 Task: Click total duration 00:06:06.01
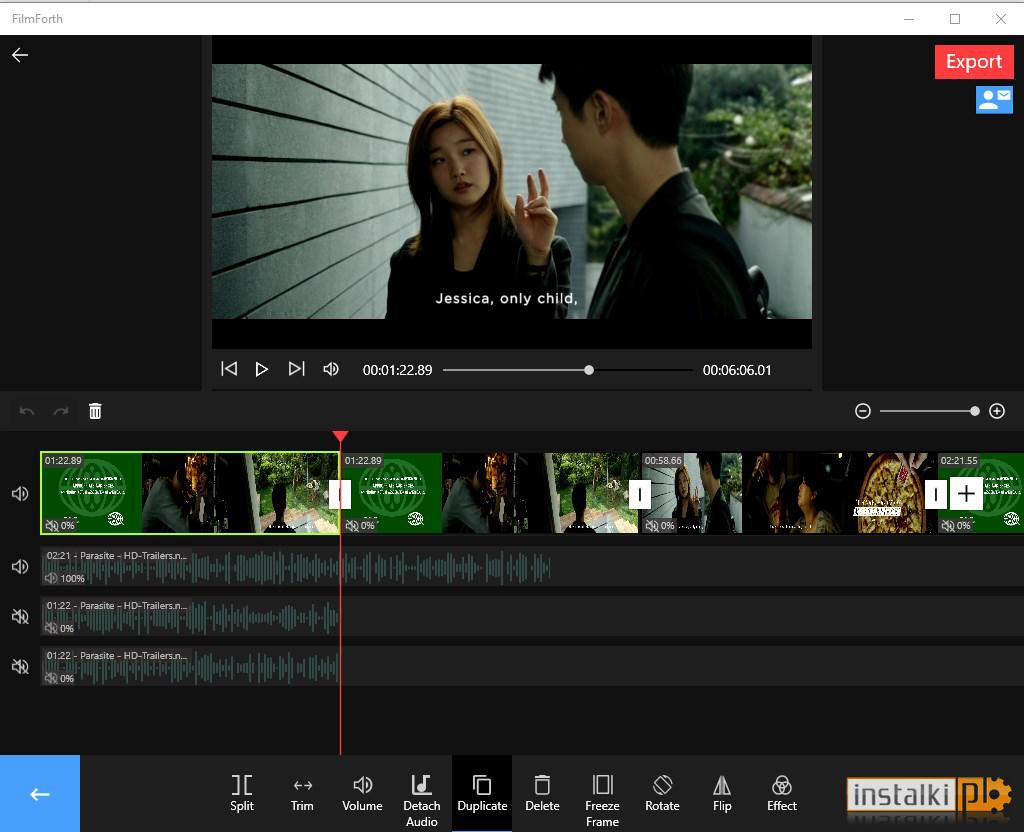click(737, 370)
